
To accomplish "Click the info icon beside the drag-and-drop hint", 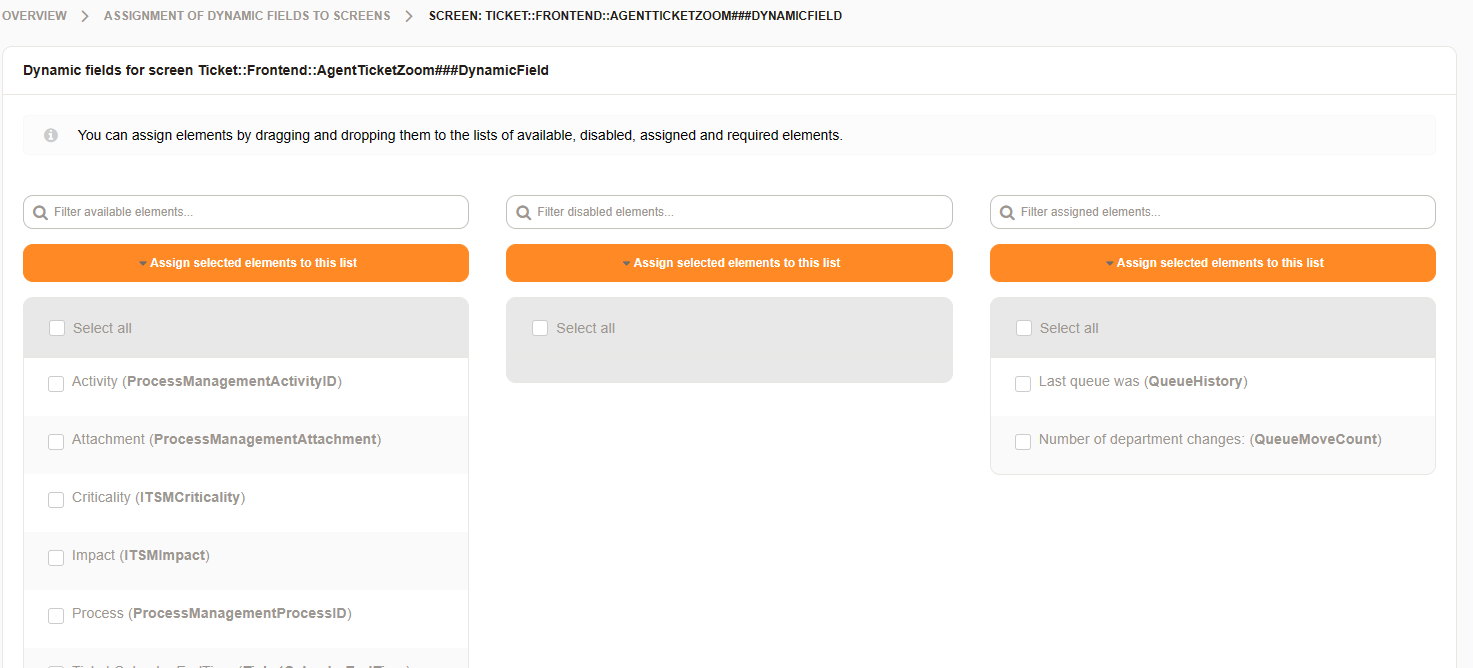I will [51, 135].
